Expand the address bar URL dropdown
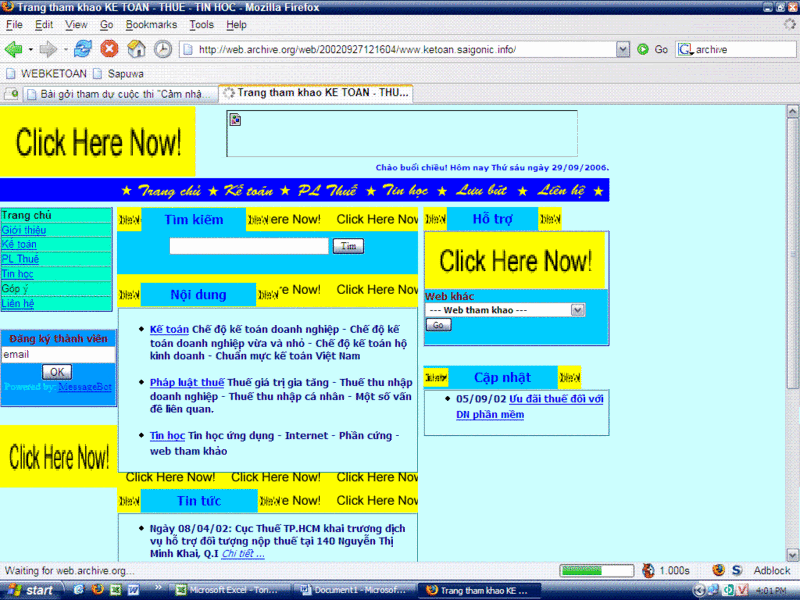The image size is (800, 600). (x=623, y=49)
